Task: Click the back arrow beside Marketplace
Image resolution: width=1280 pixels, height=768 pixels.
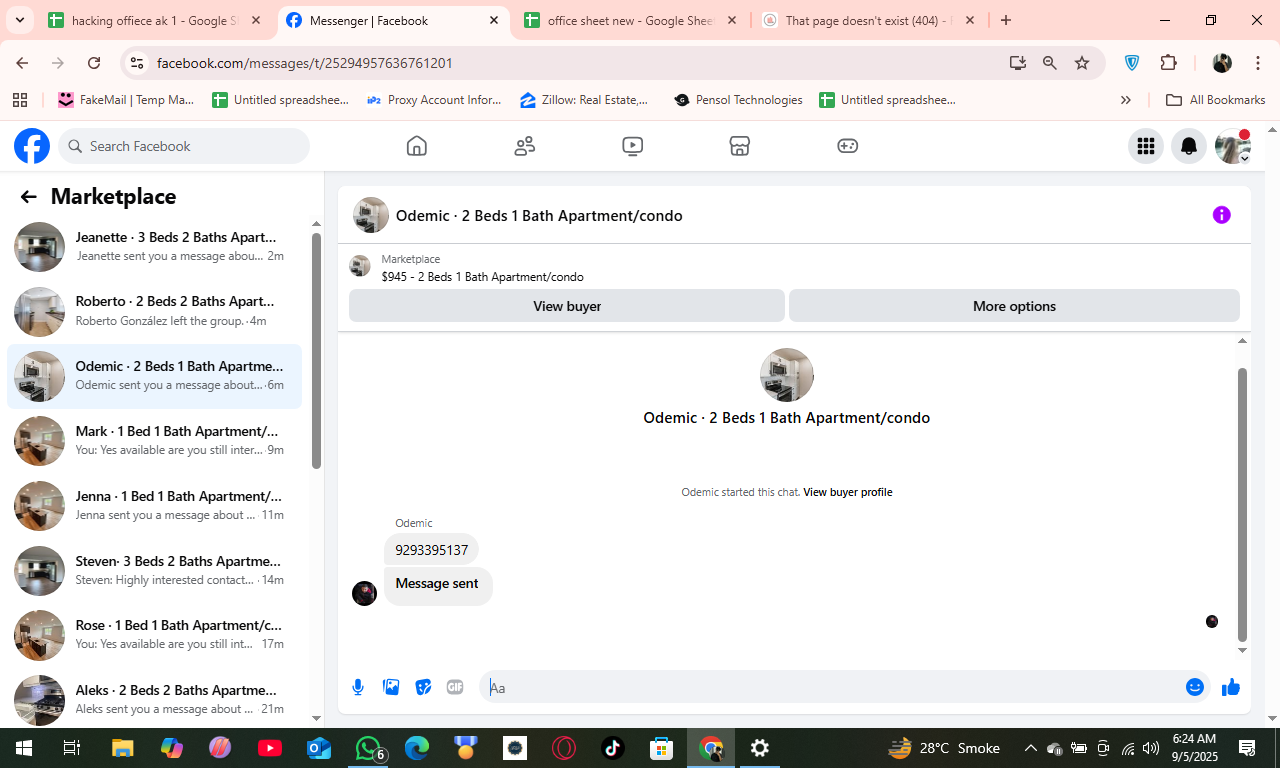Action: [28, 197]
